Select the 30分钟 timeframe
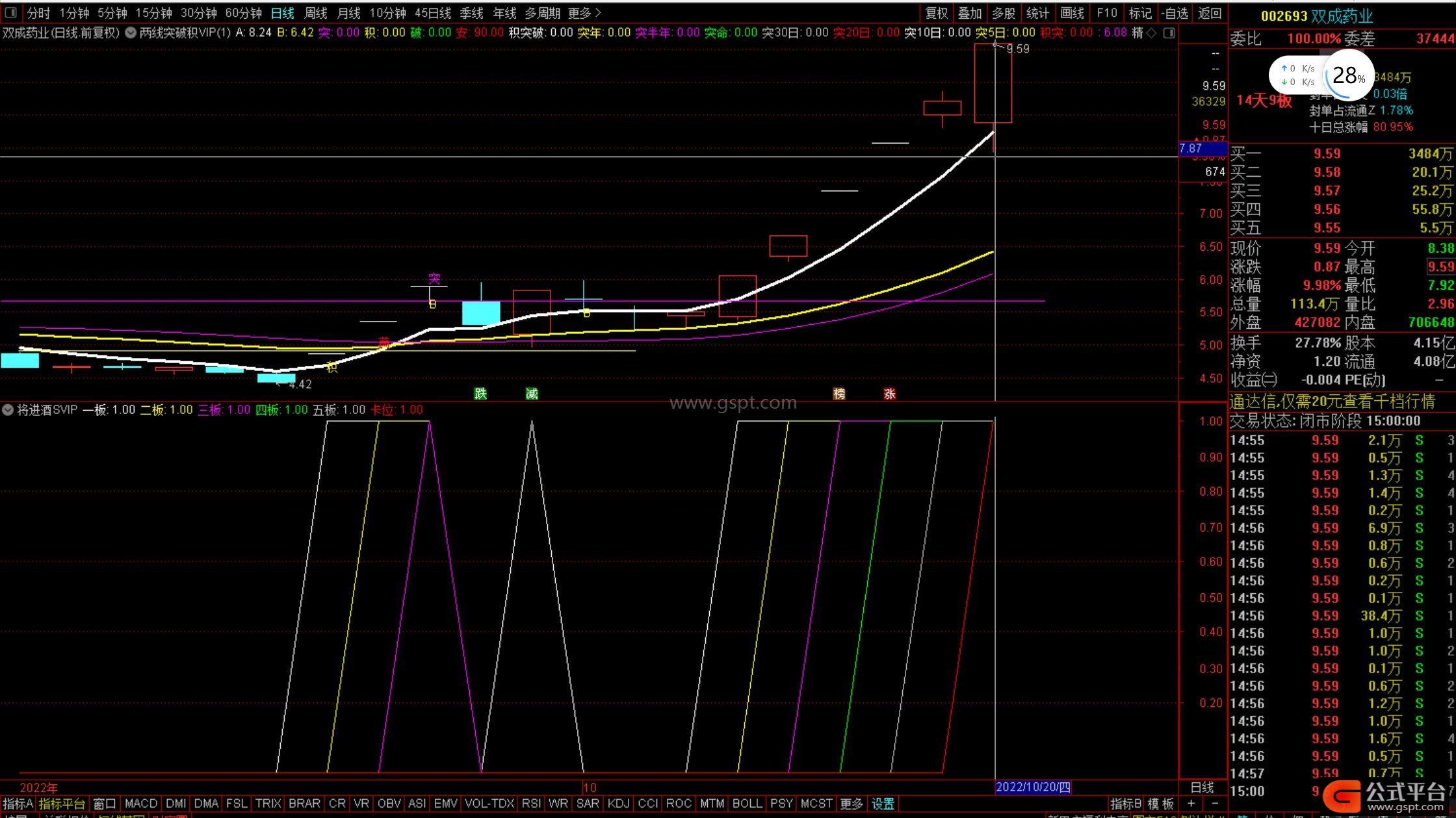The image size is (1456, 818). pos(198,13)
